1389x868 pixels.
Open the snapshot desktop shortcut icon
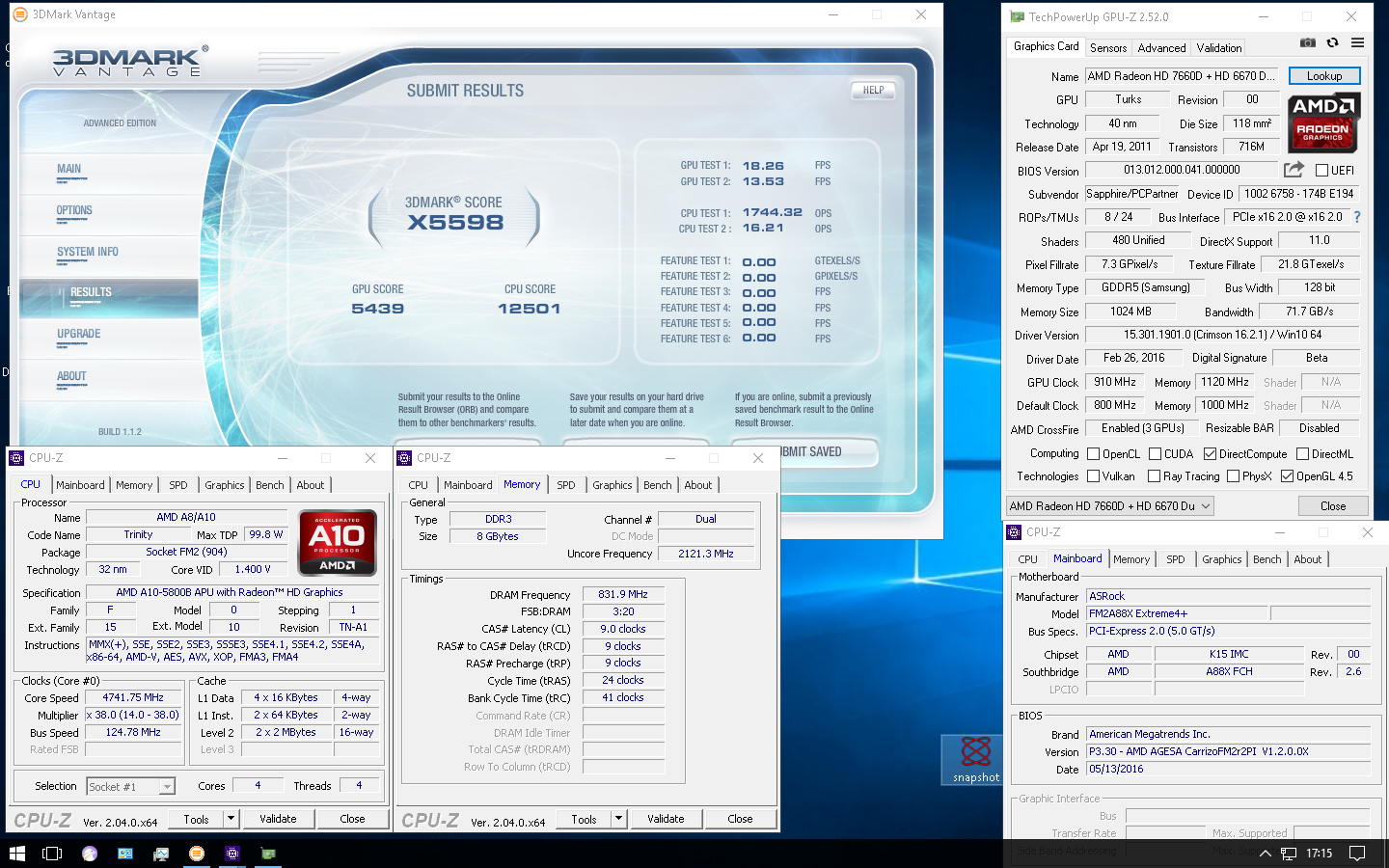pyautogui.click(x=976, y=759)
